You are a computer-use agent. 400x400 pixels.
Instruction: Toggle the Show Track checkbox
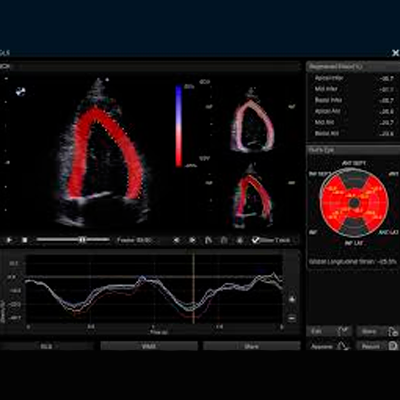point(256,240)
